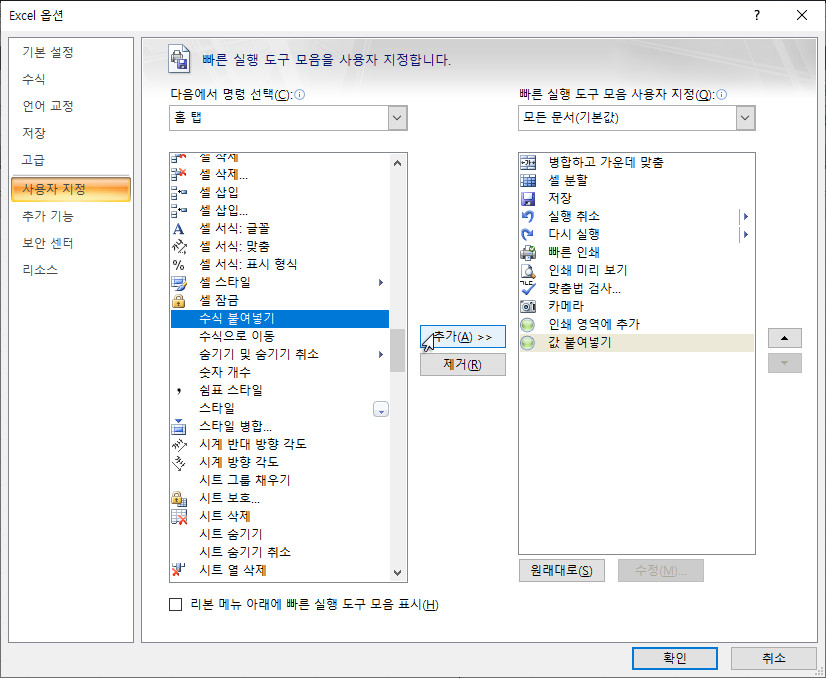Click the 병합하고 가운데 맞춤 icon in toolbar list
Viewport: 826px width, 678px height.
[528, 162]
